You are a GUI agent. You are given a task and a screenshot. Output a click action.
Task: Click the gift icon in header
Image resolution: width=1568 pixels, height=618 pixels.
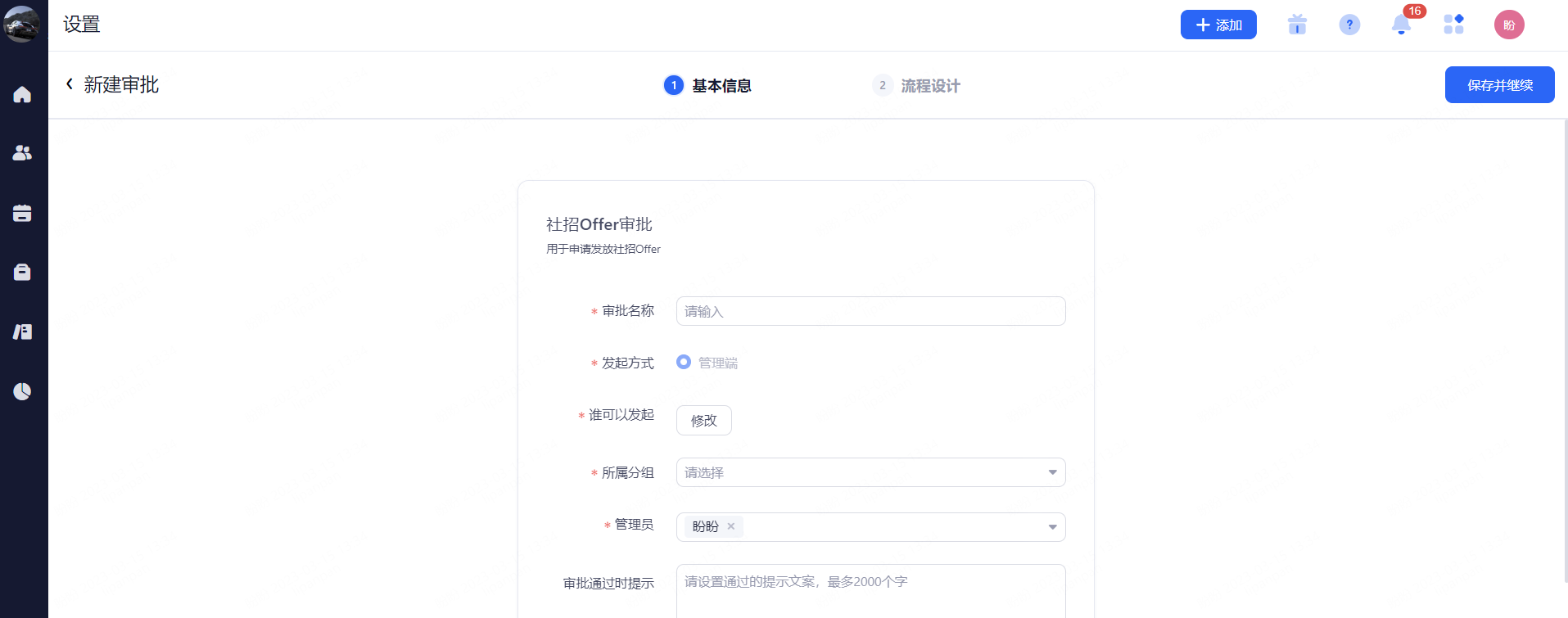pyautogui.click(x=1297, y=25)
